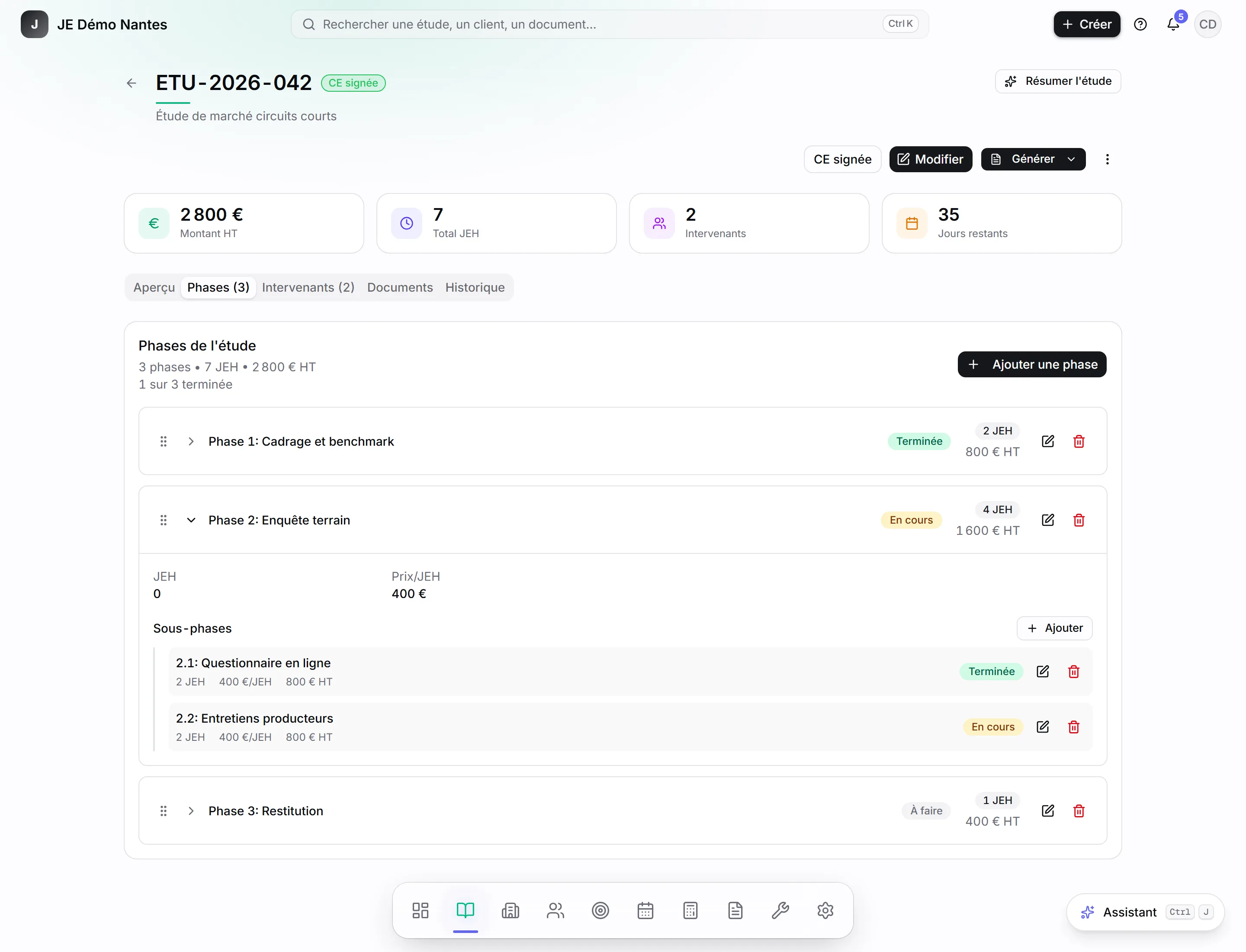The height and width of the screenshot is (952, 1246).
Task: Click the "Étude de marché circuits courts" subtitle
Action: click(246, 116)
